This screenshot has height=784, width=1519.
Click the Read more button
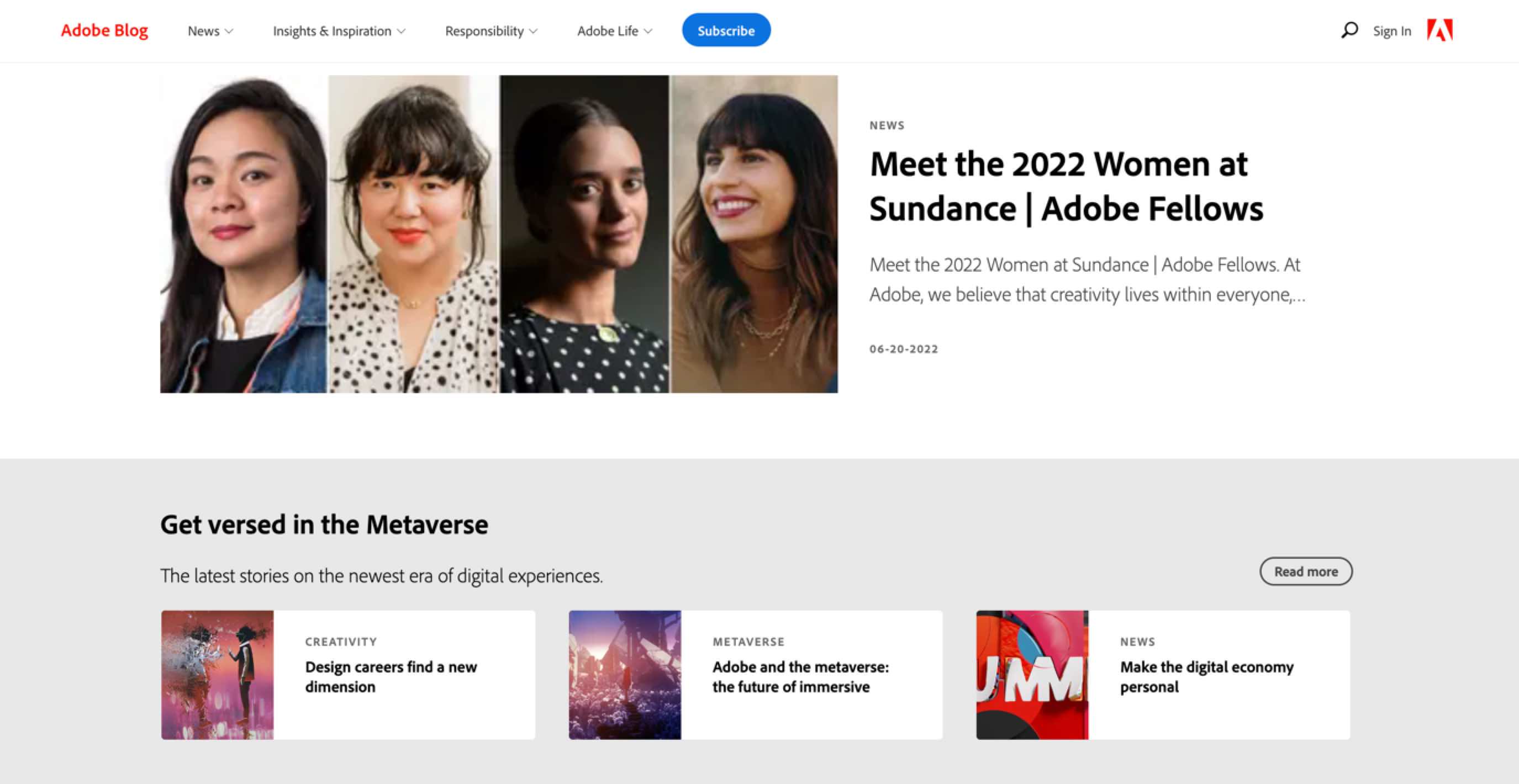[1306, 571]
